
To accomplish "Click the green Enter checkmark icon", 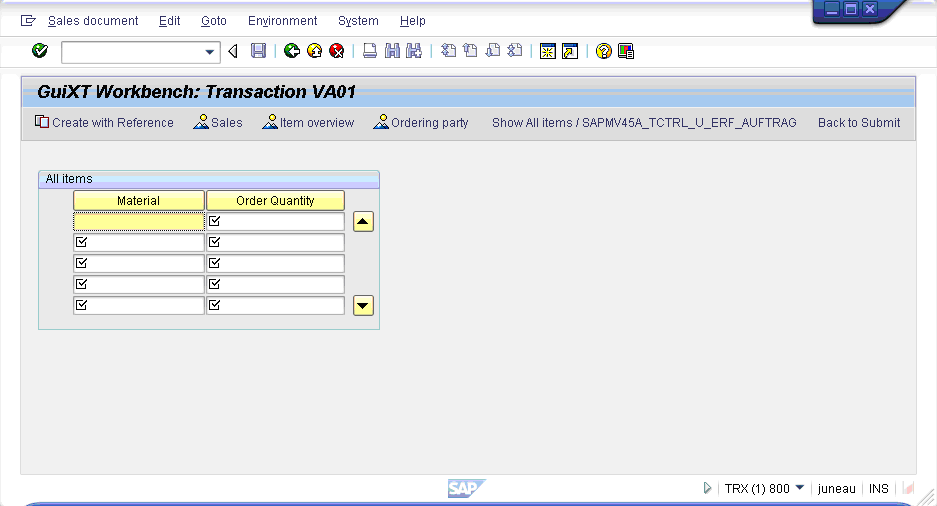I will [x=39, y=51].
